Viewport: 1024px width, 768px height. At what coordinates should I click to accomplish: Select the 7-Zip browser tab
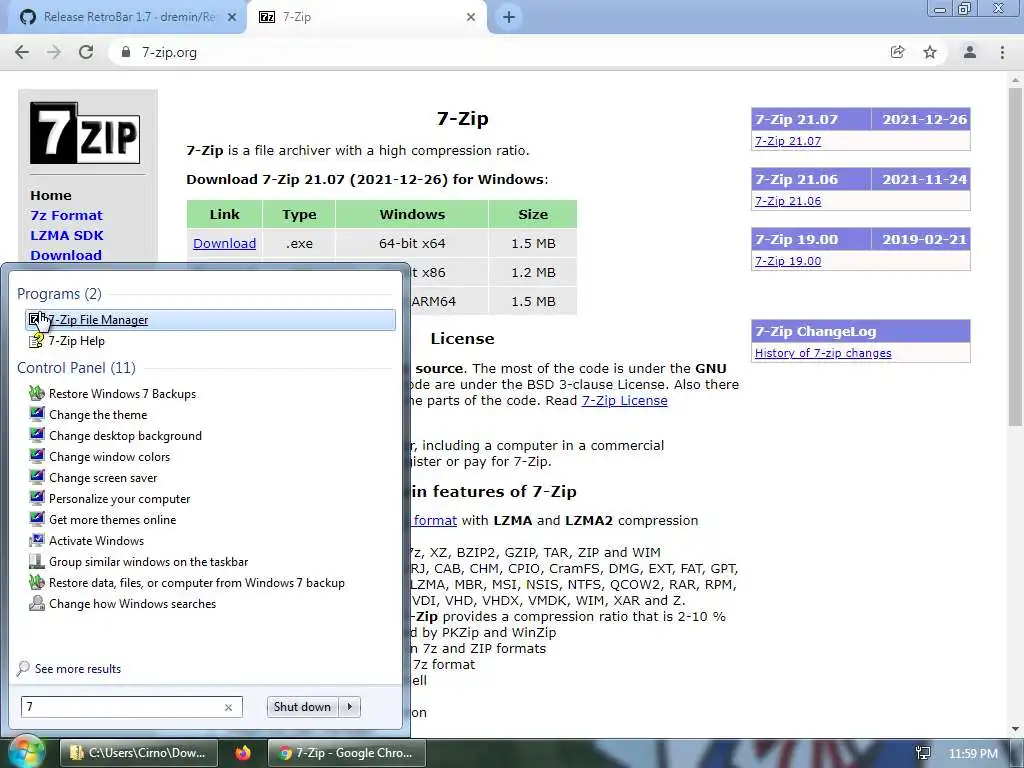coord(366,17)
